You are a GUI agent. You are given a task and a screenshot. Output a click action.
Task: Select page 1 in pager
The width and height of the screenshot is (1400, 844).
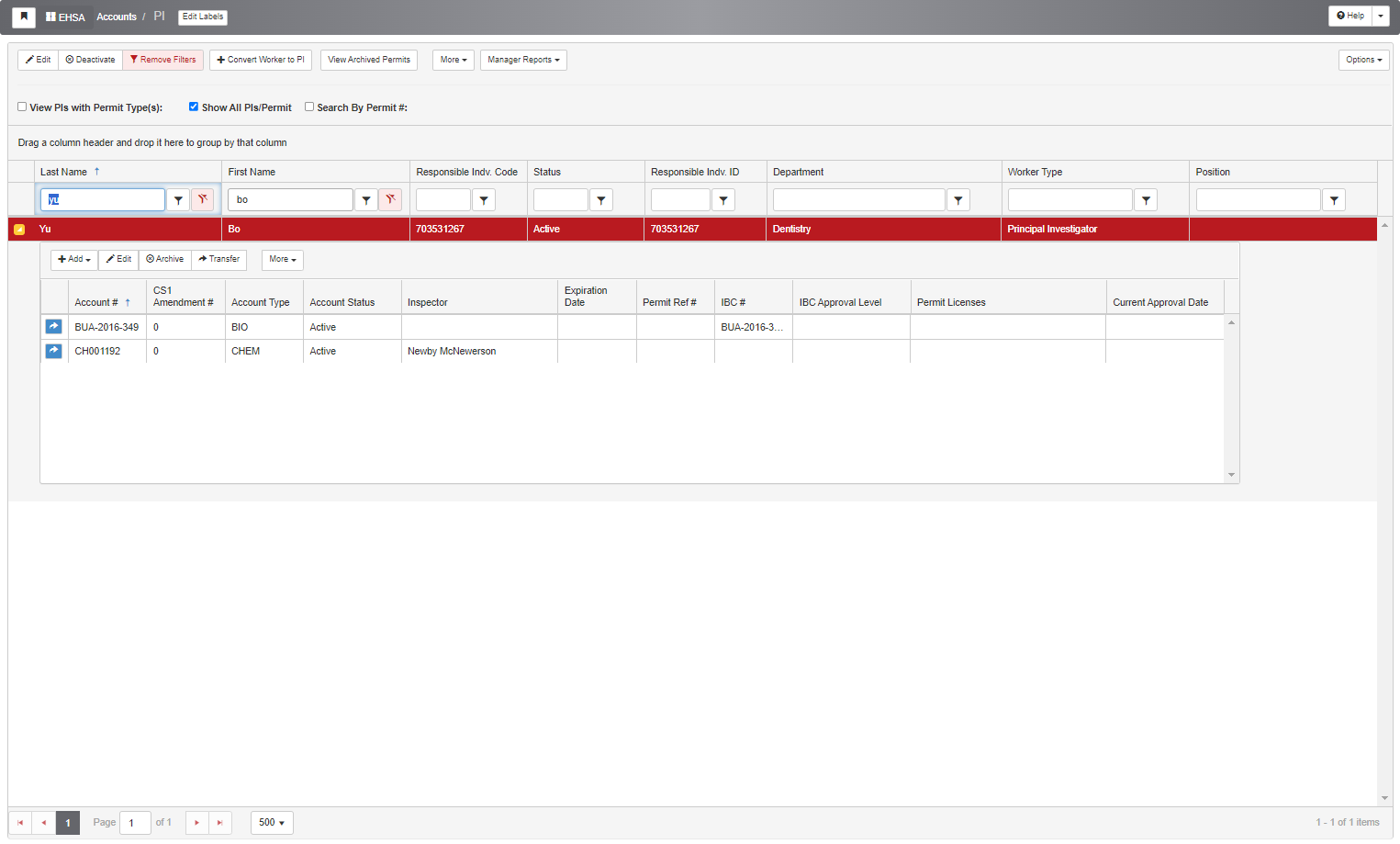click(x=68, y=823)
